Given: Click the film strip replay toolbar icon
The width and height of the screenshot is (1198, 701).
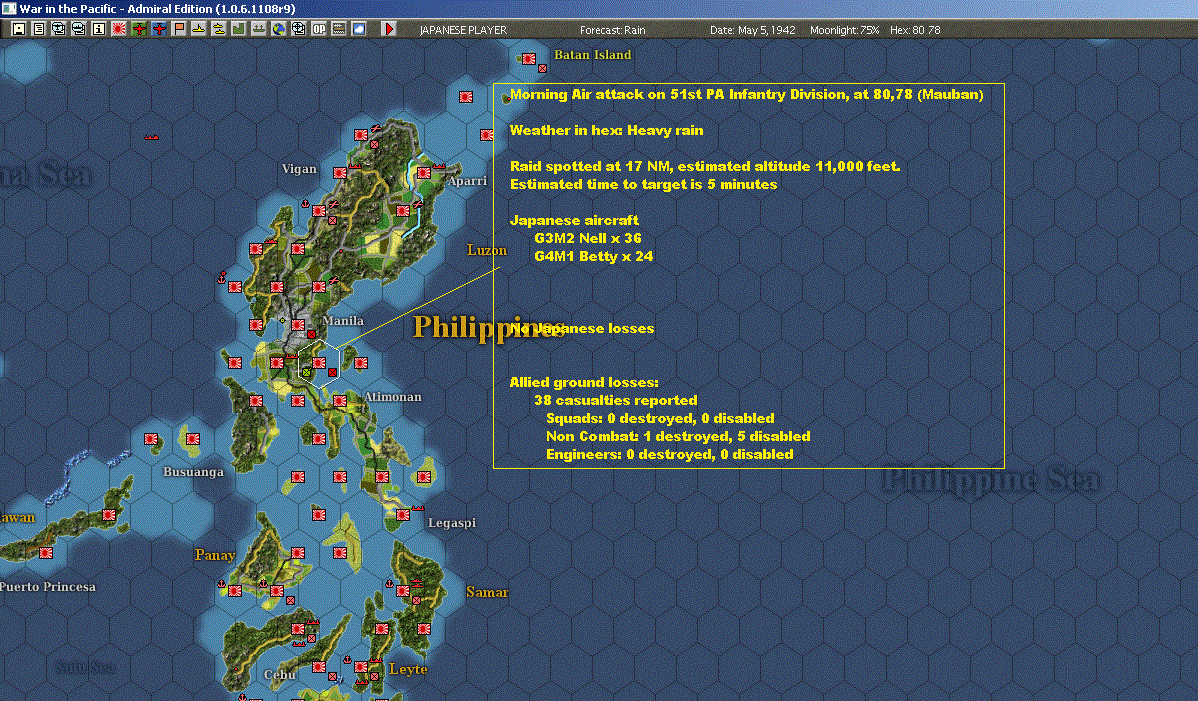Looking at the screenshot, I should [x=338, y=29].
